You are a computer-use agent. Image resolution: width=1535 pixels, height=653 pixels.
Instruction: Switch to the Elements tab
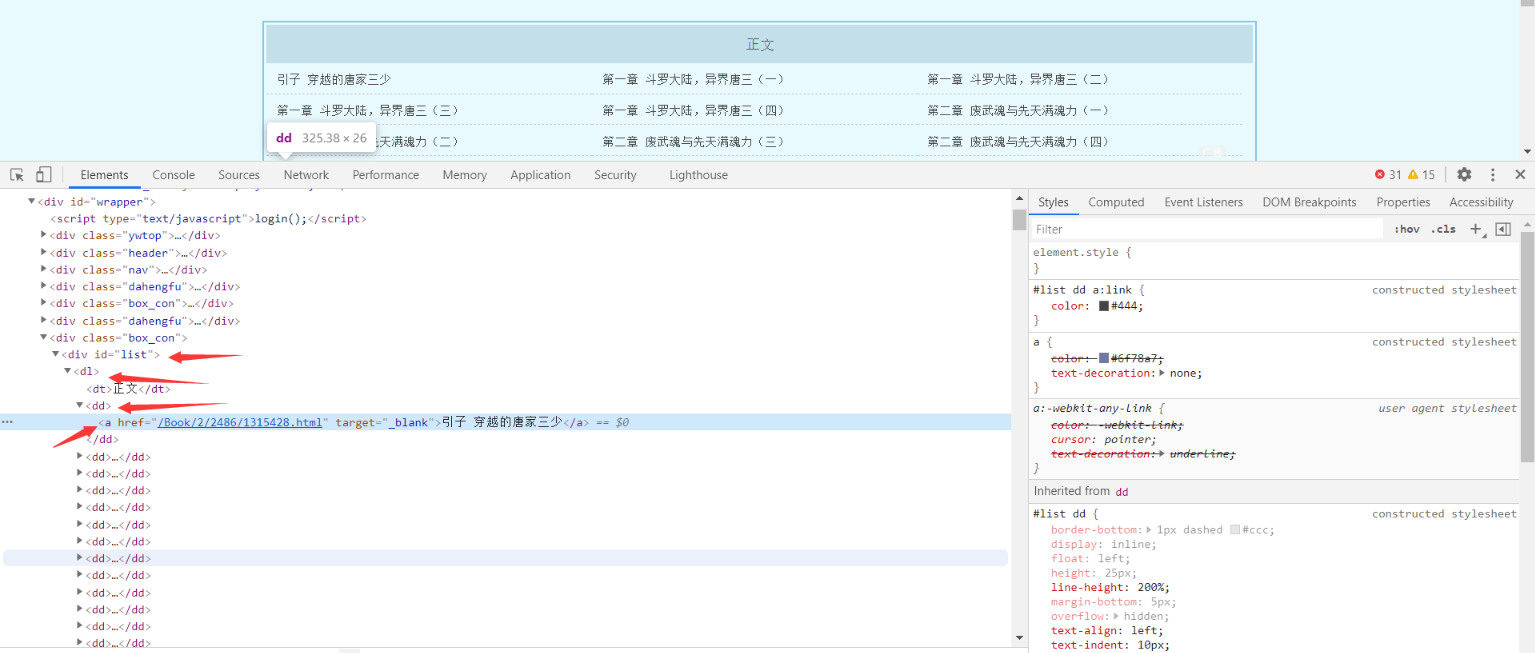[104, 175]
